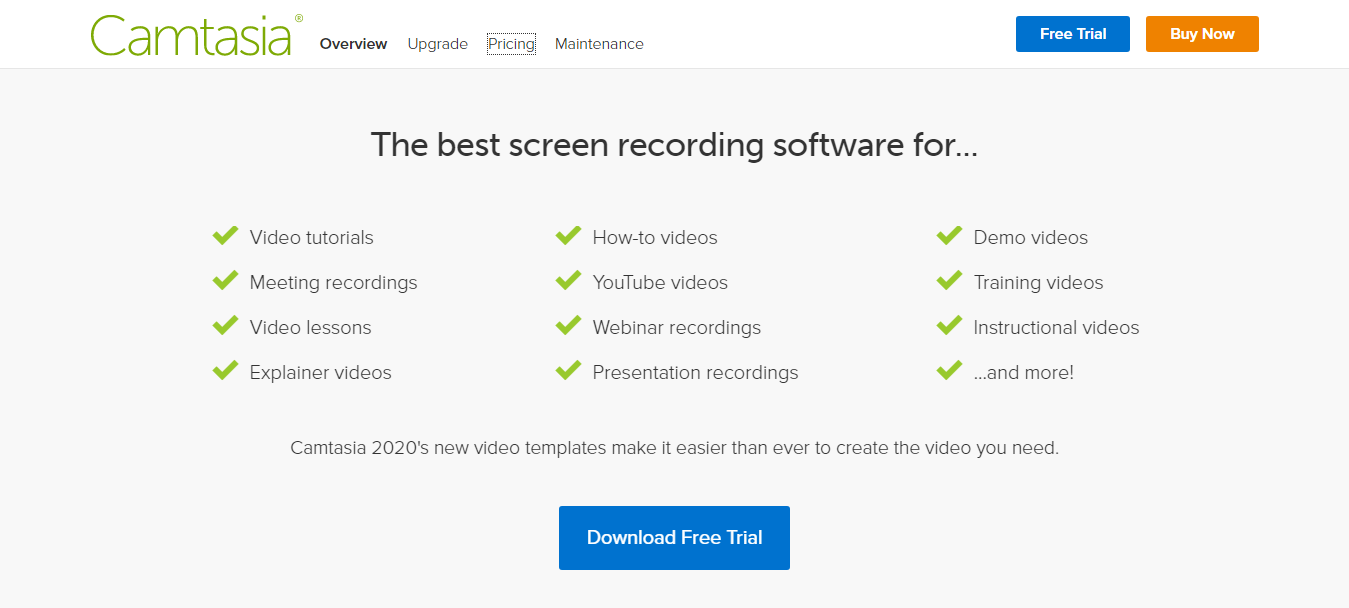Image resolution: width=1349 pixels, height=608 pixels.
Task: Click the checkmark beside YouTube videos
Action: [568, 280]
